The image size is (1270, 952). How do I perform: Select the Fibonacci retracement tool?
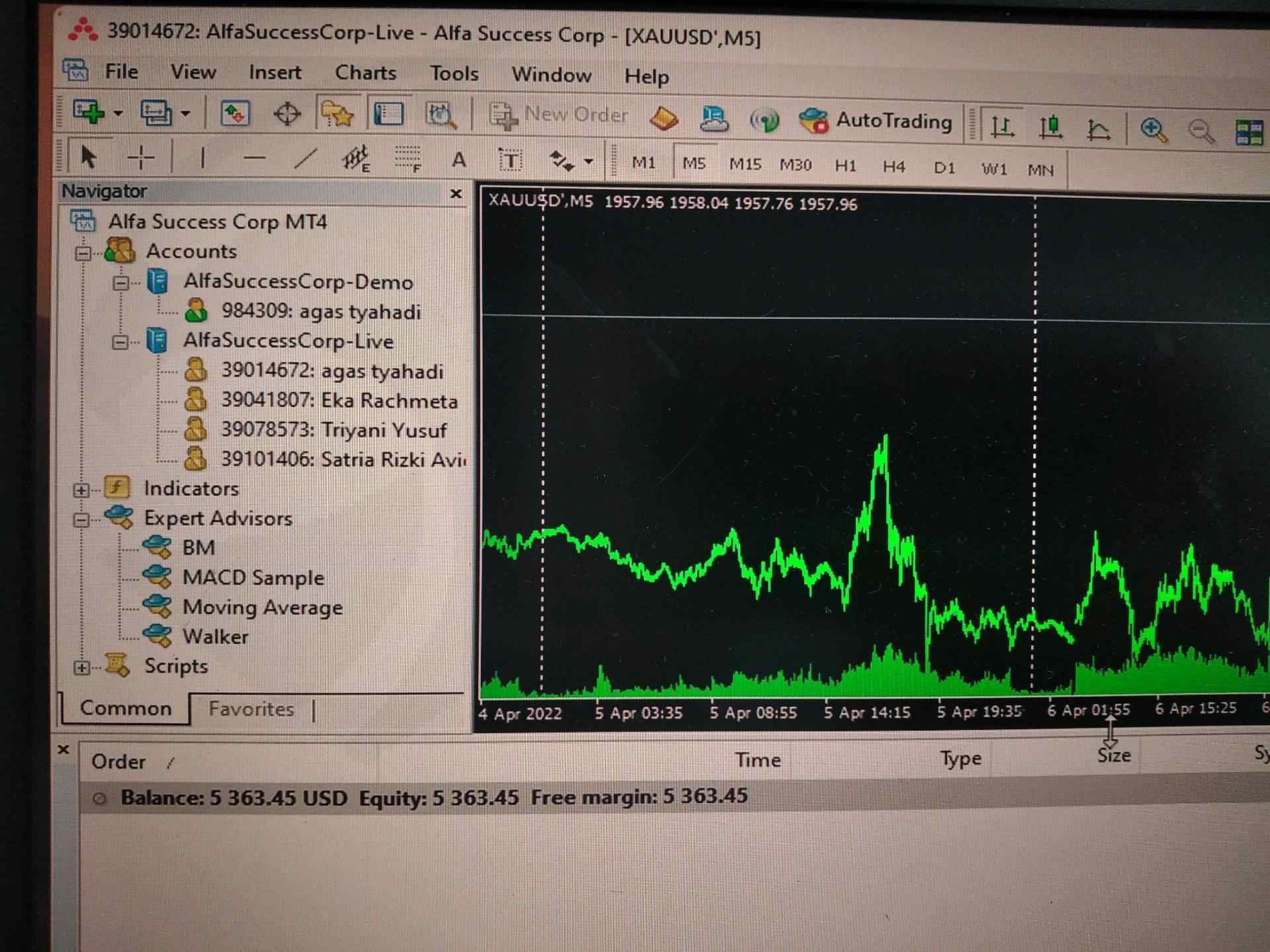(407, 159)
